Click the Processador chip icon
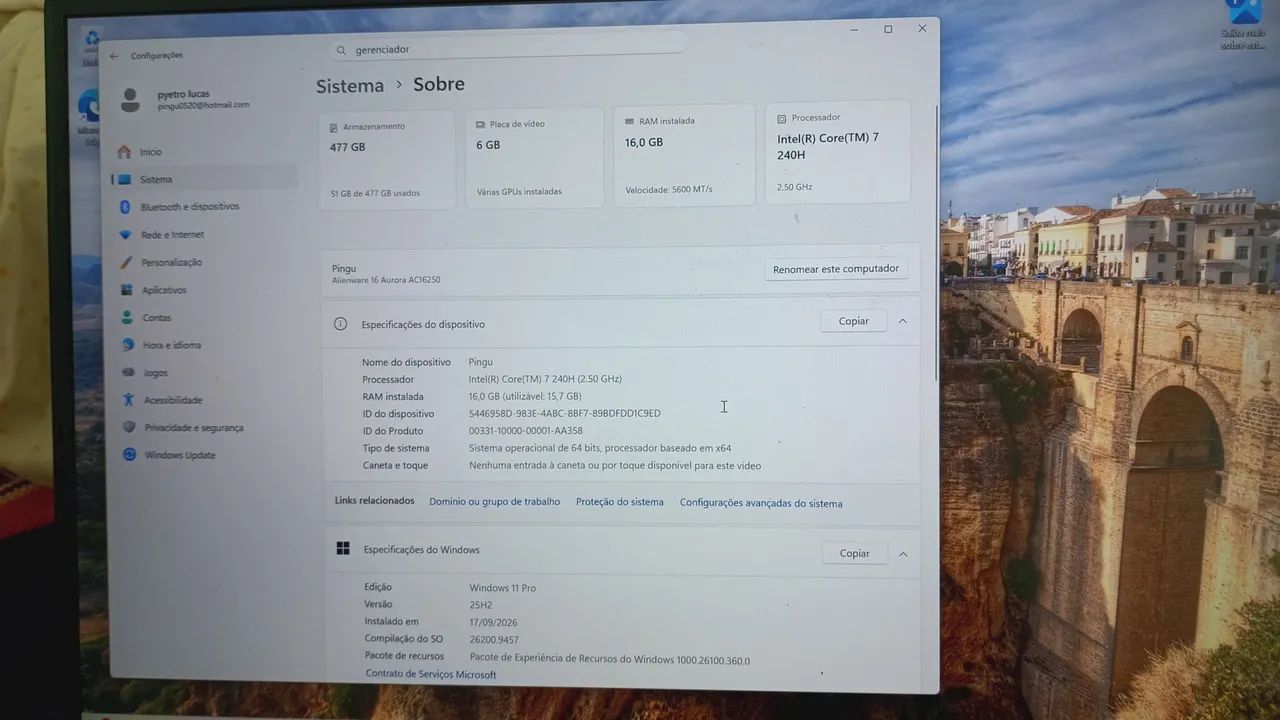 782,118
